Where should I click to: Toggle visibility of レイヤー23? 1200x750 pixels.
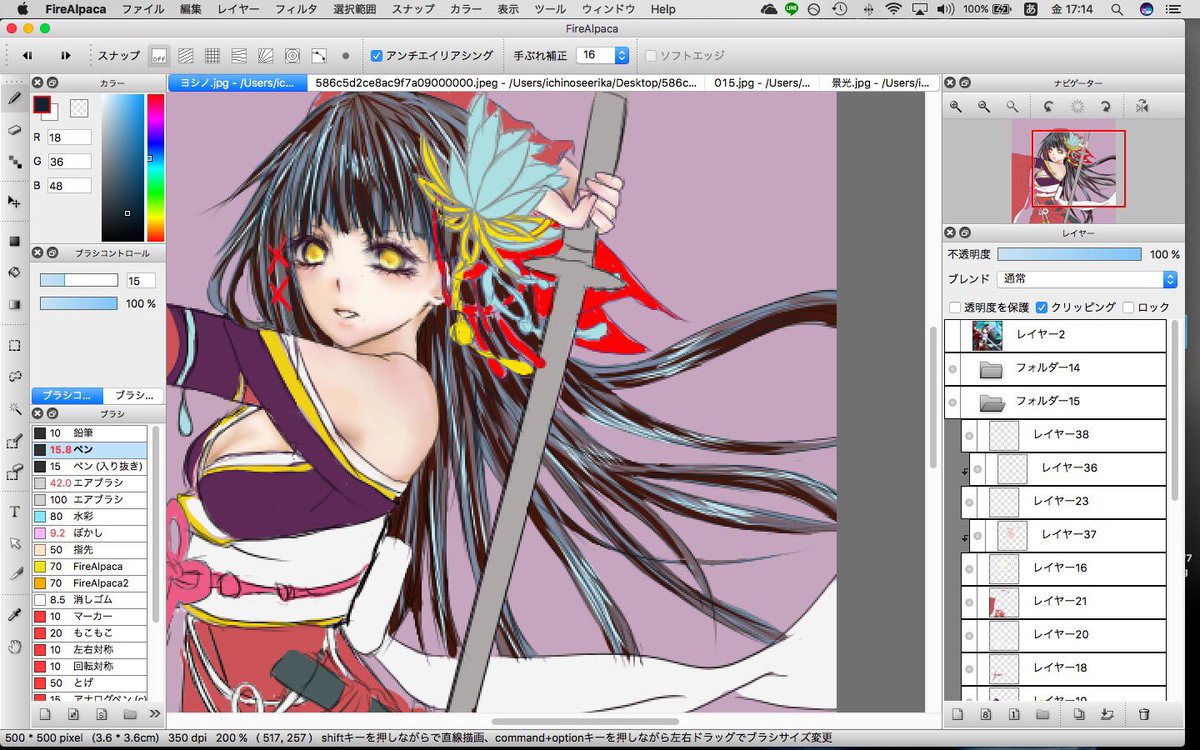point(969,501)
